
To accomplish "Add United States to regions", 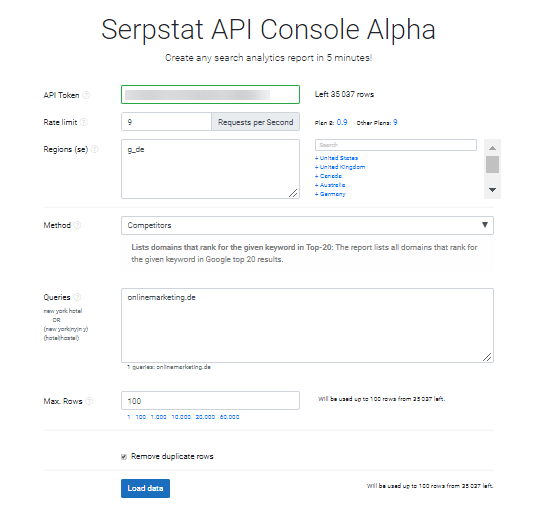I will [x=337, y=158].
